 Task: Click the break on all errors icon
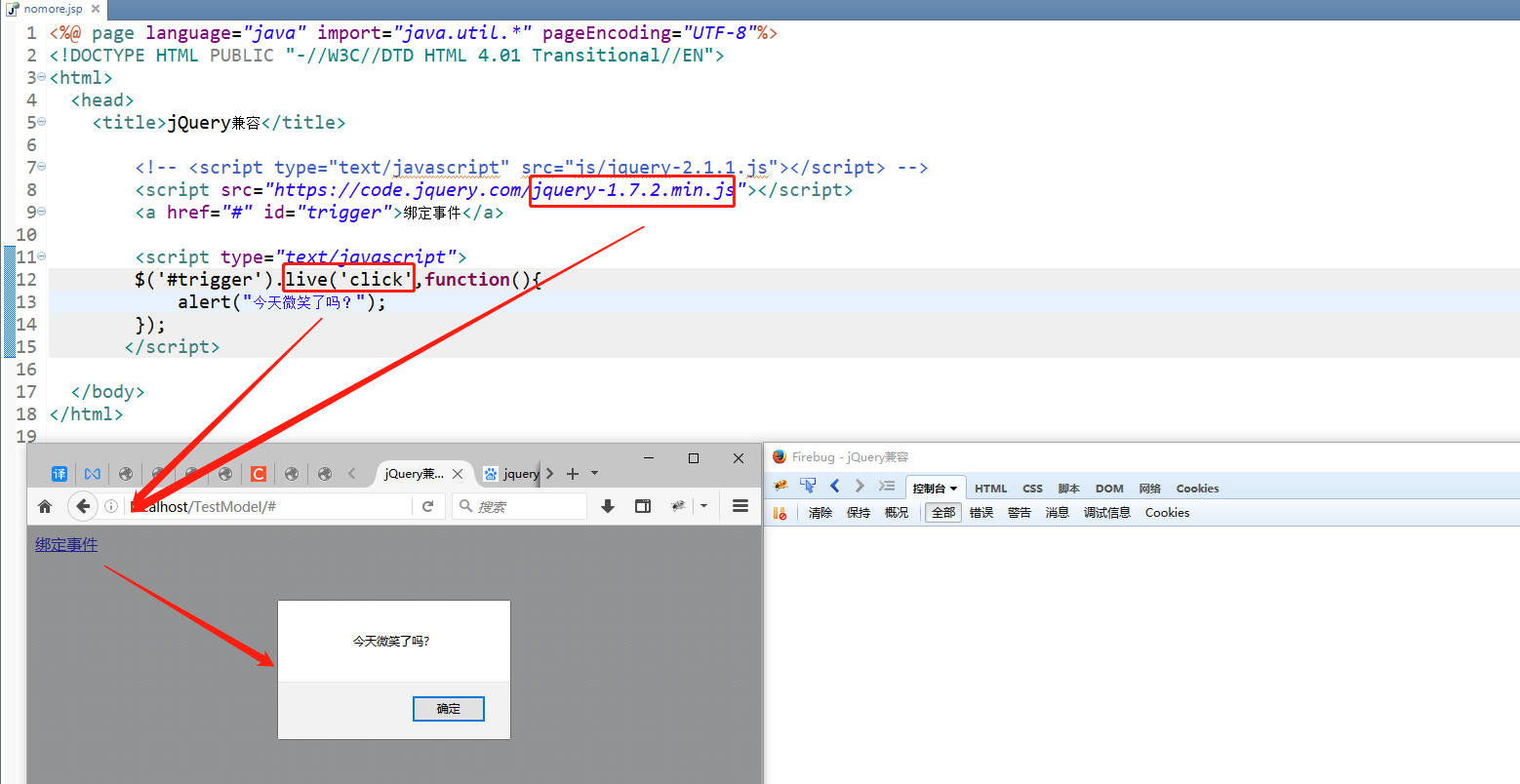pyautogui.click(x=780, y=513)
